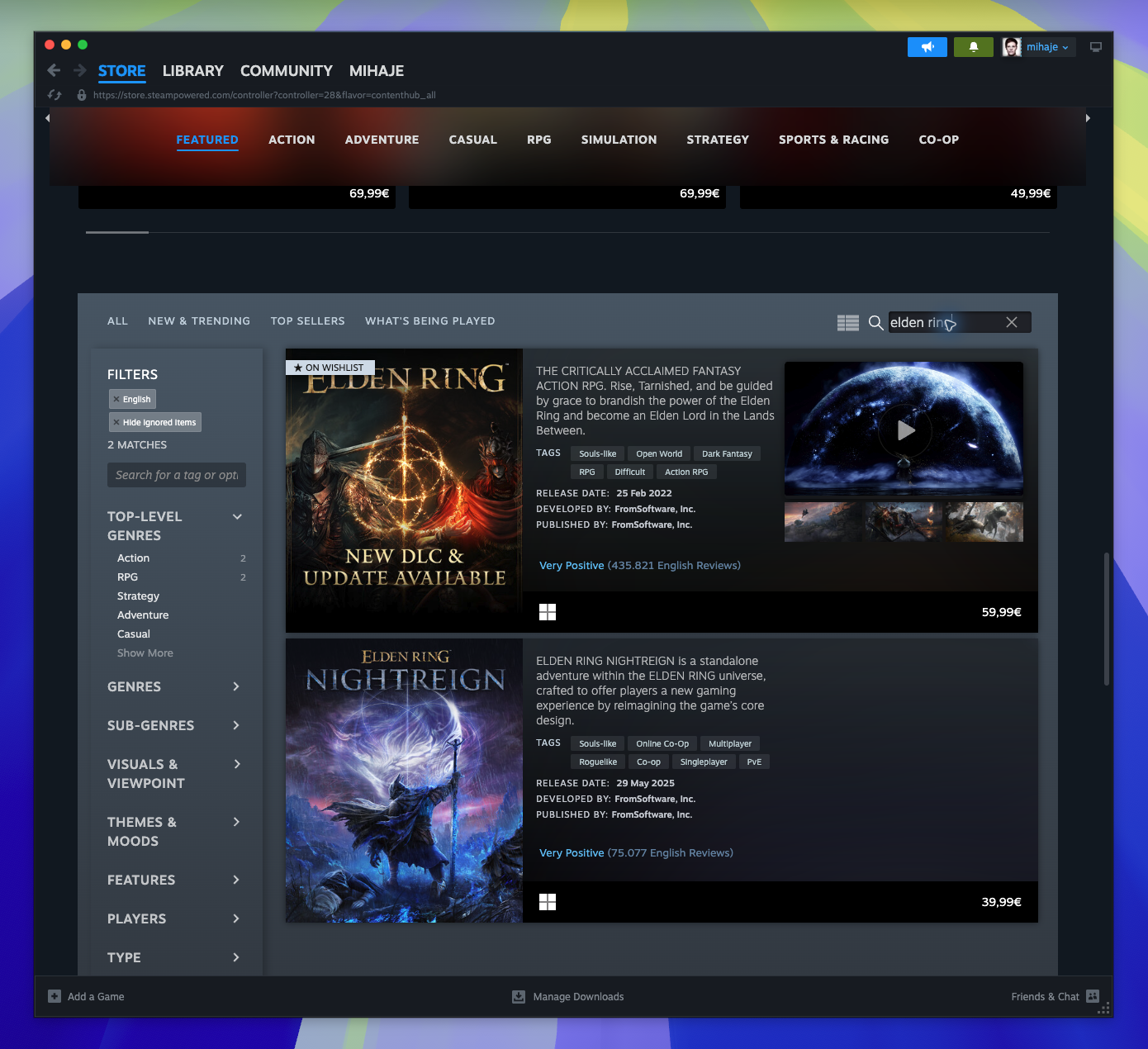Filter by the Strategy genre
This screenshot has height=1049, width=1148.
[x=138, y=596]
